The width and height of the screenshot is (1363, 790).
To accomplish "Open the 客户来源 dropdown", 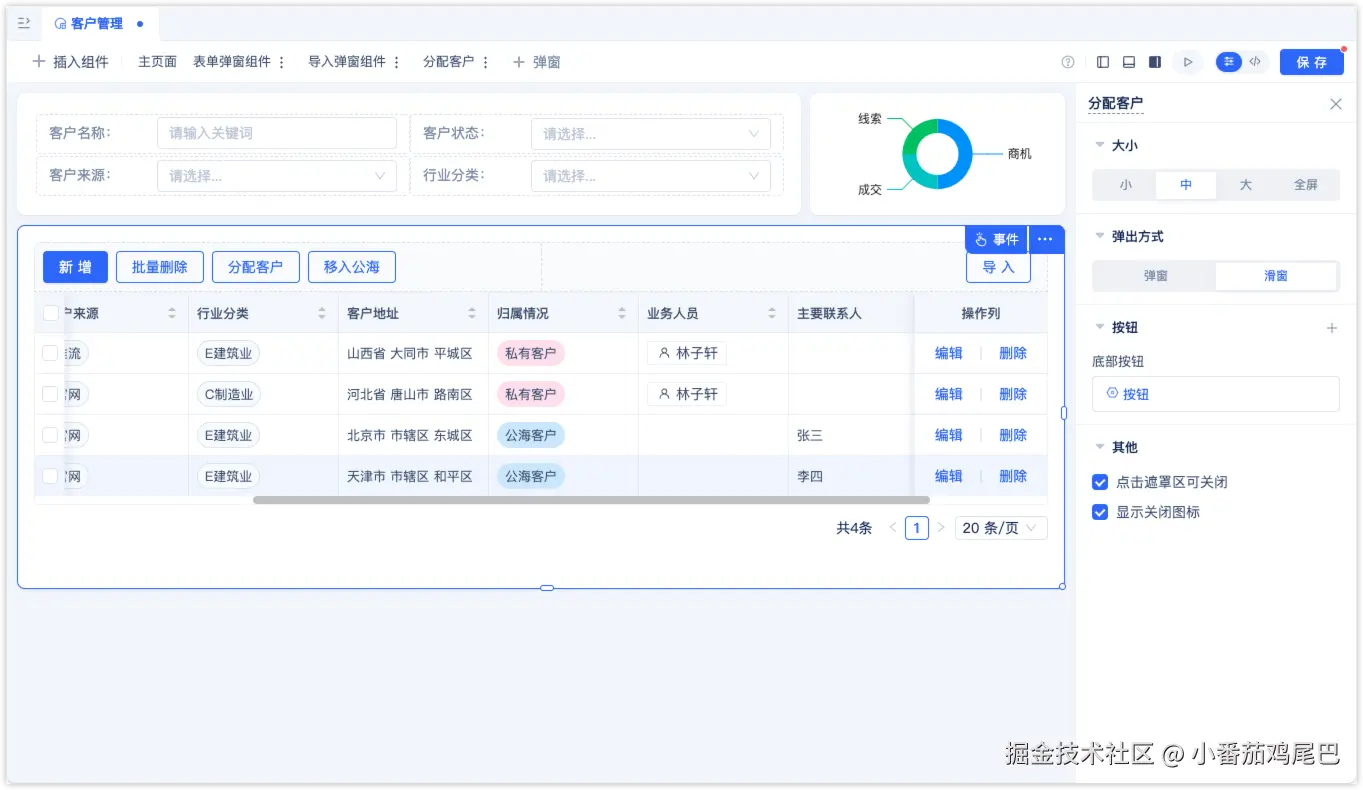I will pos(277,176).
